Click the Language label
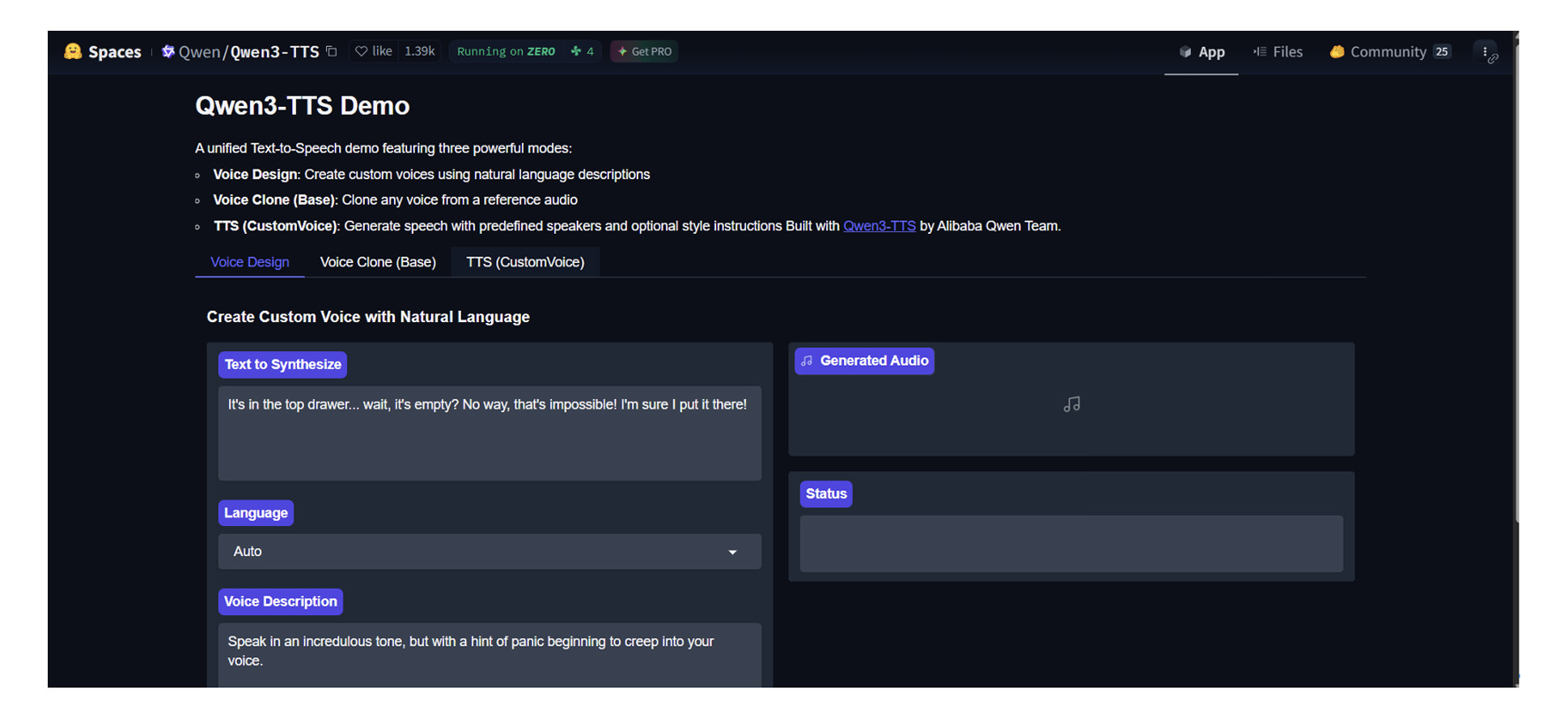 pos(256,512)
